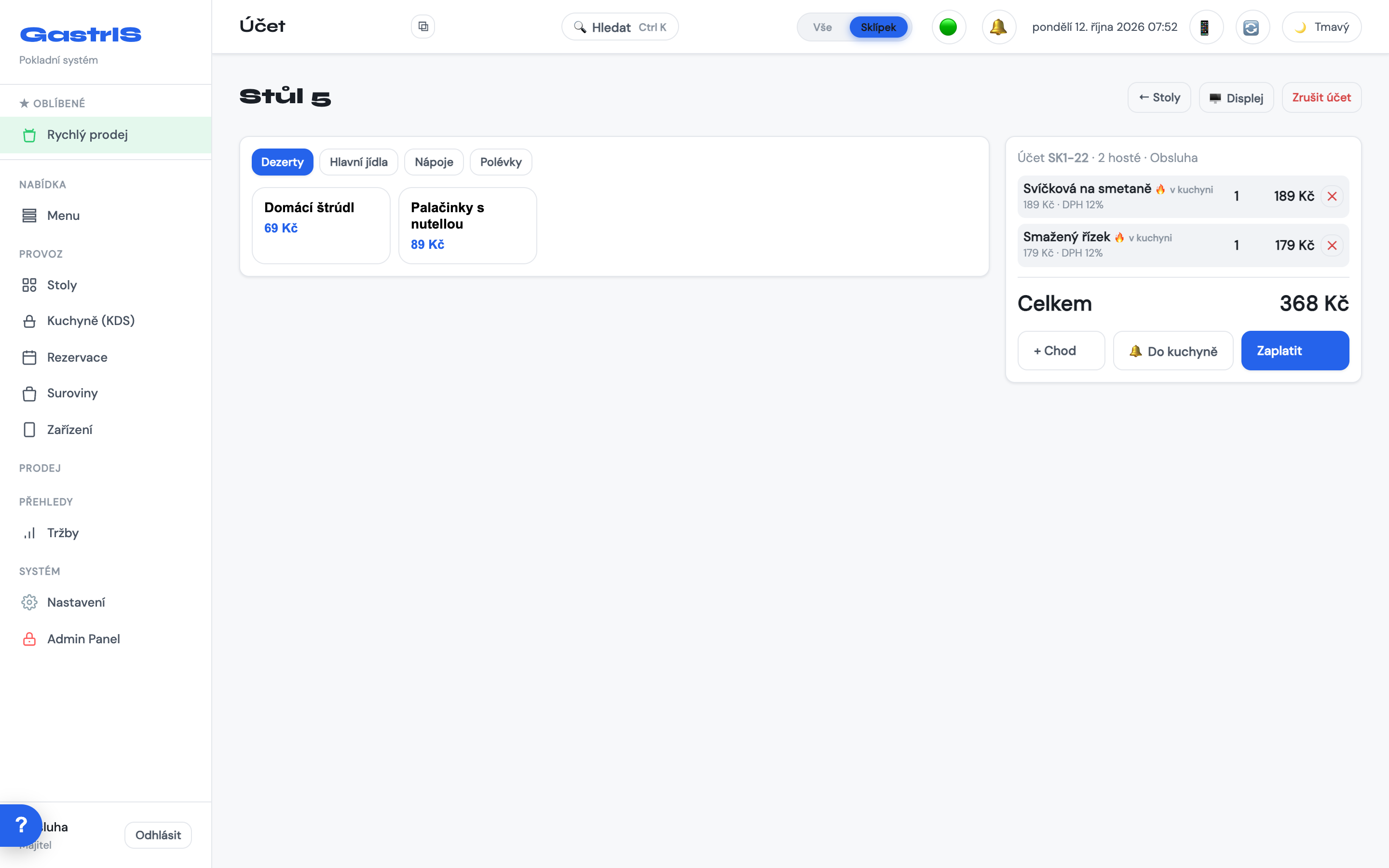This screenshot has height=868, width=1389.
Task: Open Suroviny section
Action: tap(106, 393)
